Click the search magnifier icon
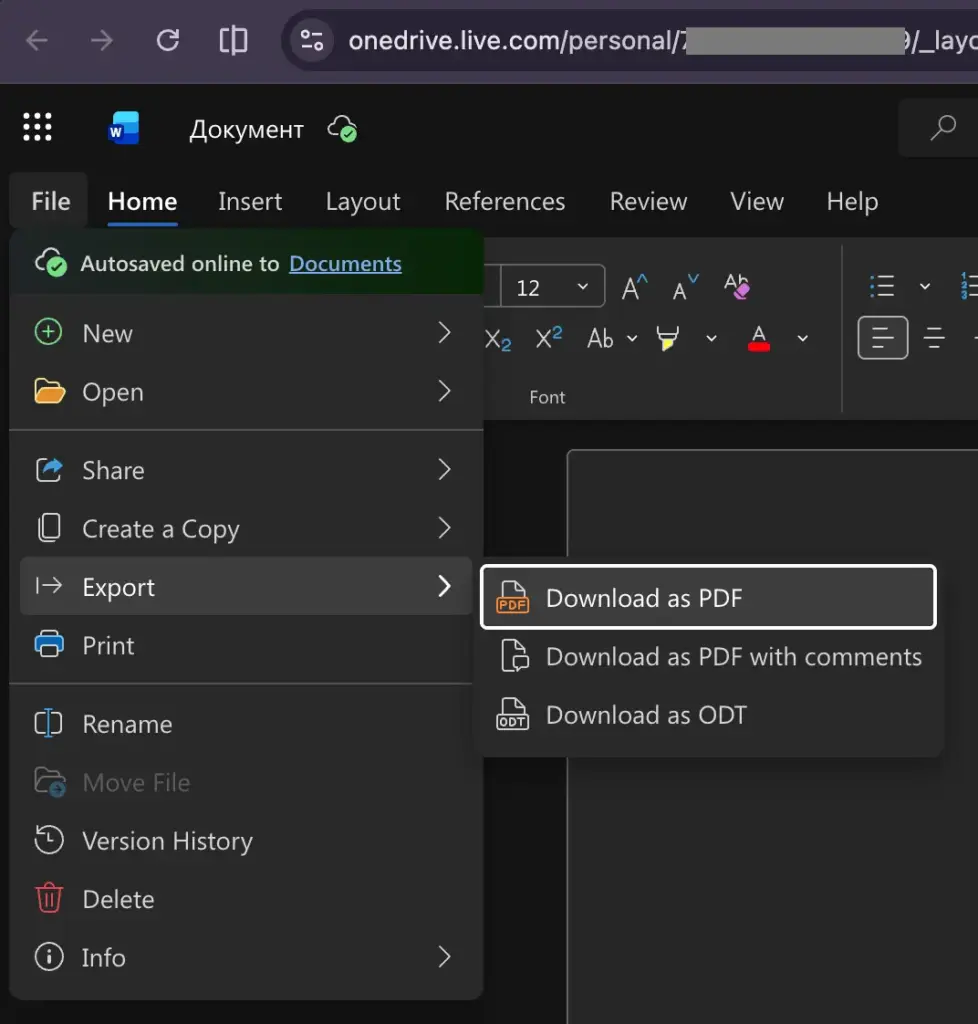This screenshot has width=978, height=1024. (943, 127)
